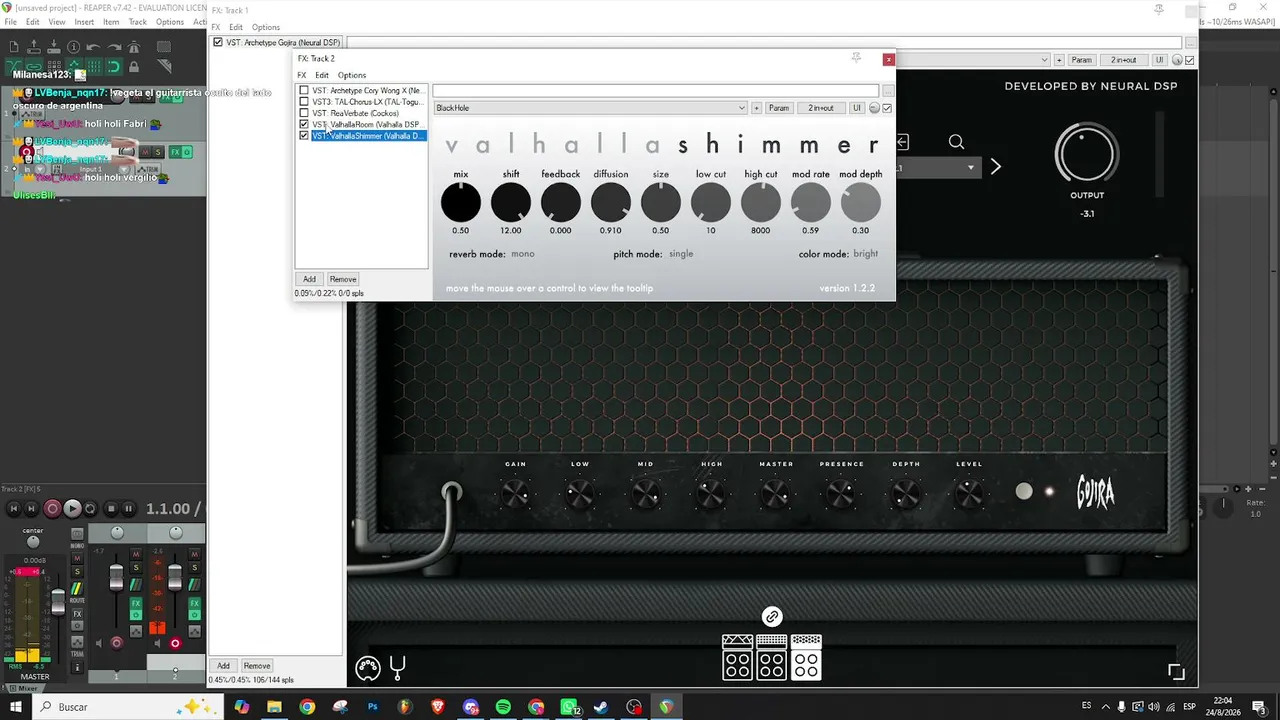Go to next preset in Gojira plugin
Viewport: 1280px width, 720px height.
tap(995, 167)
